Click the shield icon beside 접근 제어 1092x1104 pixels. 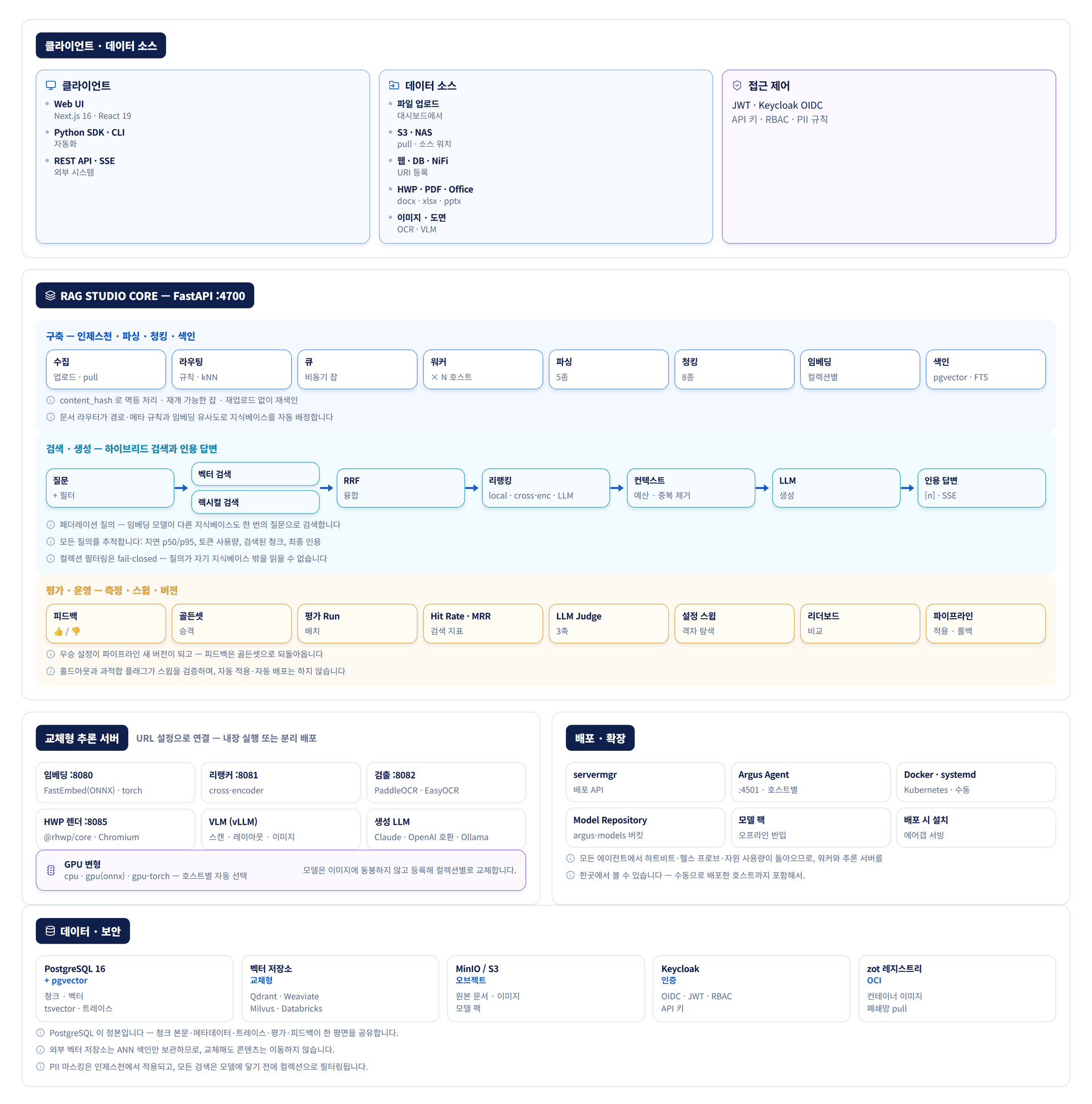pyautogui.click(x=737, y=86)
